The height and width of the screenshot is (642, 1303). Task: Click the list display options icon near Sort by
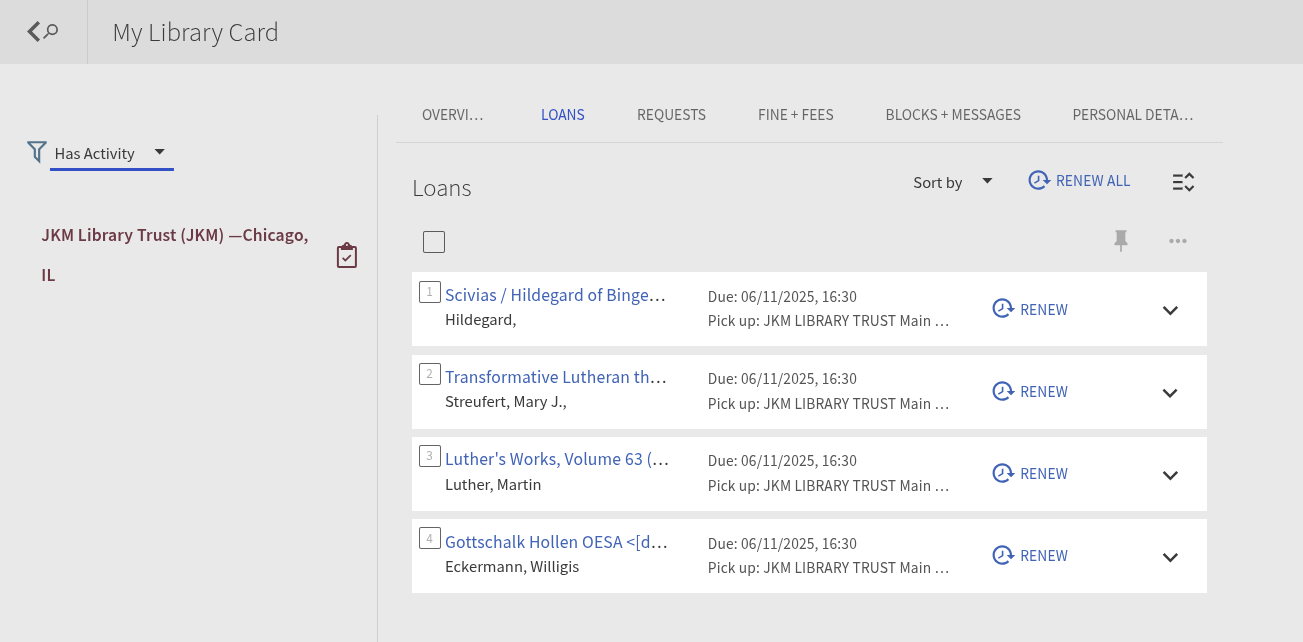coord(1183,181)
